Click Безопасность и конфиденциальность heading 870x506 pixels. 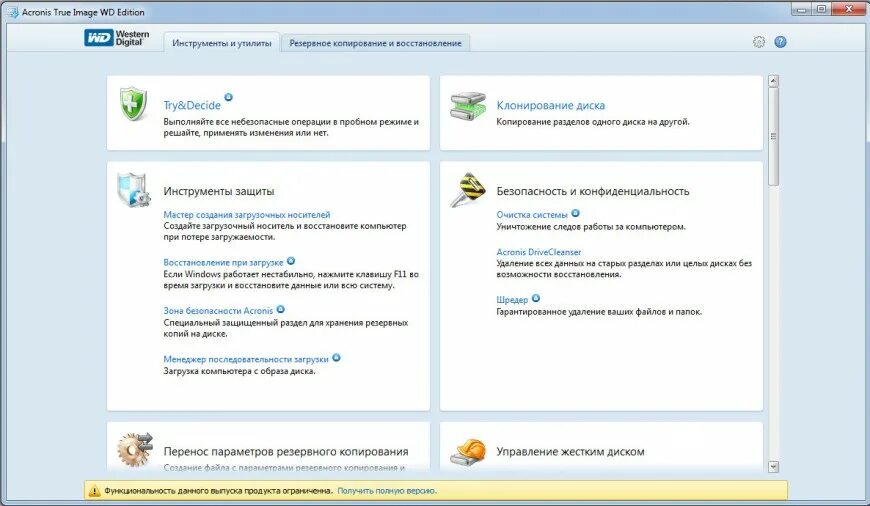tap(593, 191)
